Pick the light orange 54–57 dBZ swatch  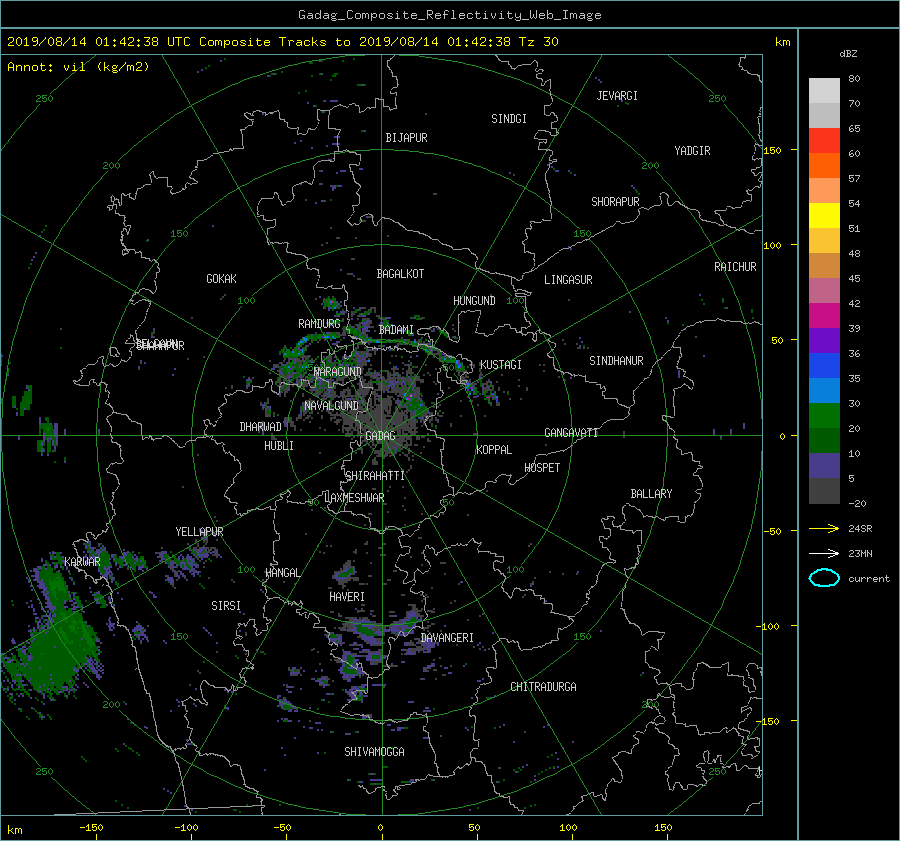click(824, 191)
